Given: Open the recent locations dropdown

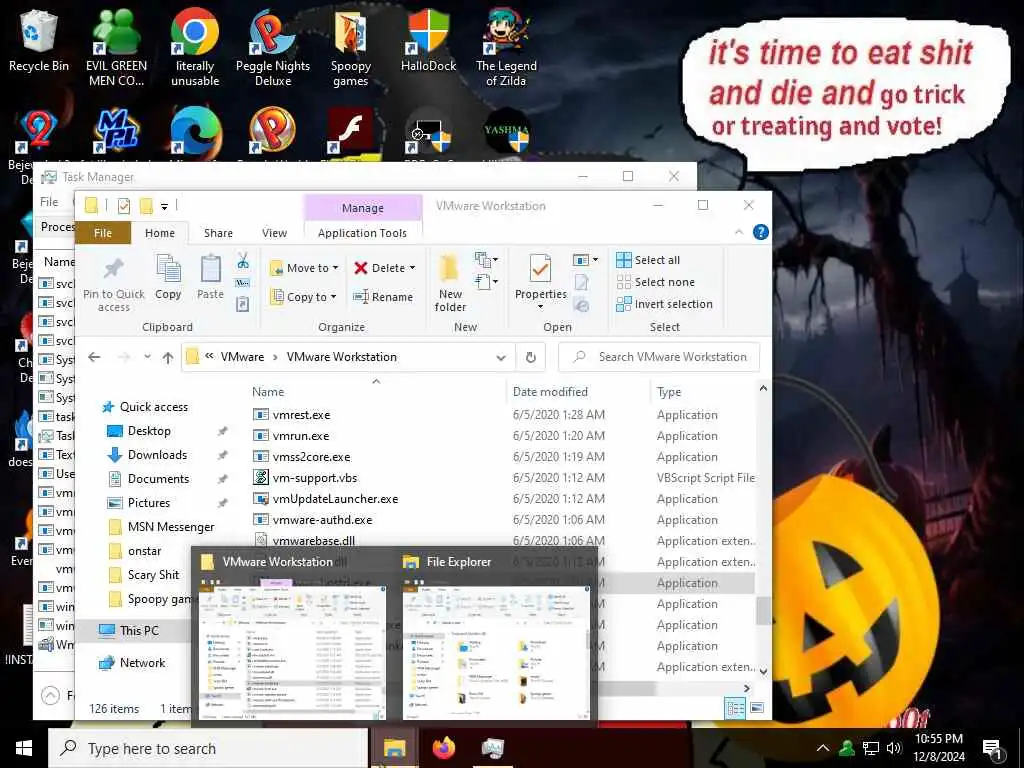Looking at the screenshot, I should tap(148, 357).
